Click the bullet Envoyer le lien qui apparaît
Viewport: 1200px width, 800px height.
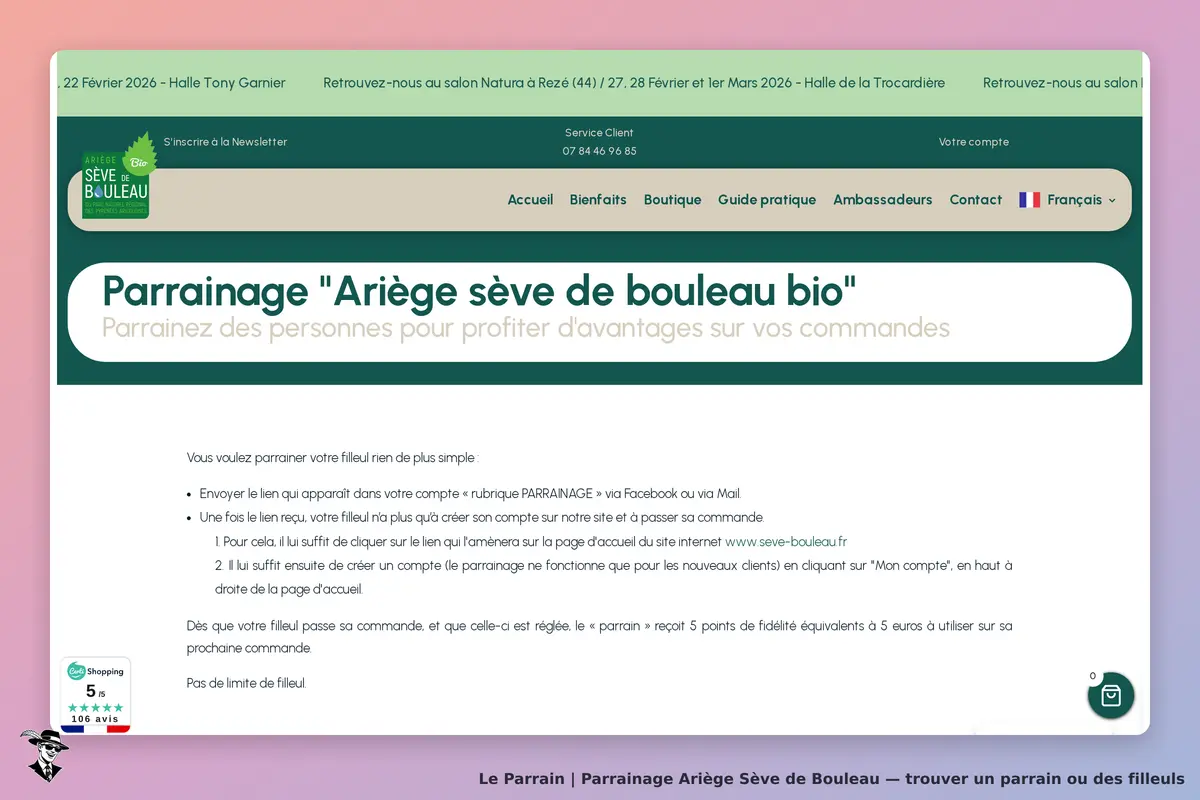[x=470, y=493]
